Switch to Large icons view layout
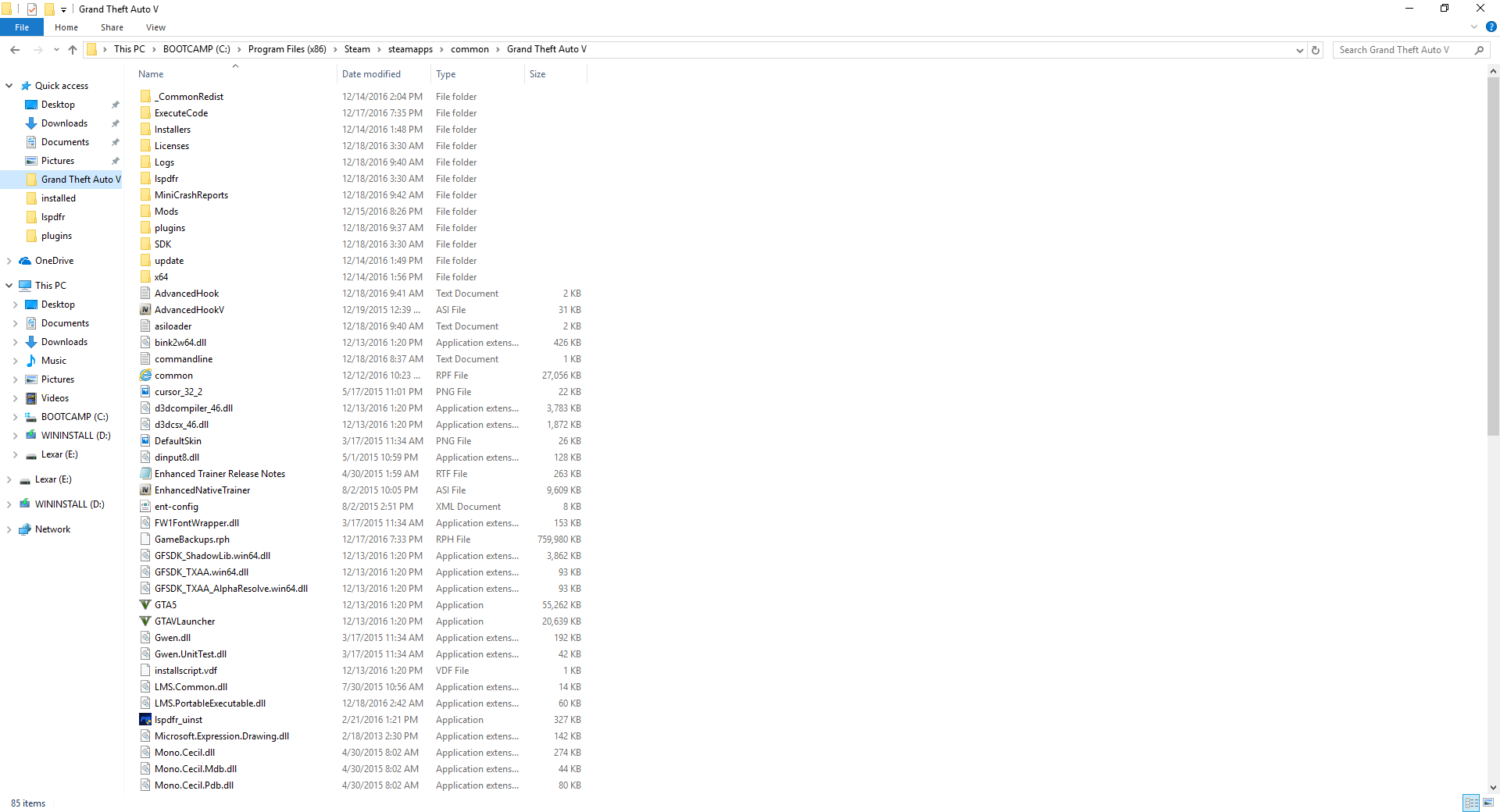Screen dimensions: 1500x812 pos(1488,803)
